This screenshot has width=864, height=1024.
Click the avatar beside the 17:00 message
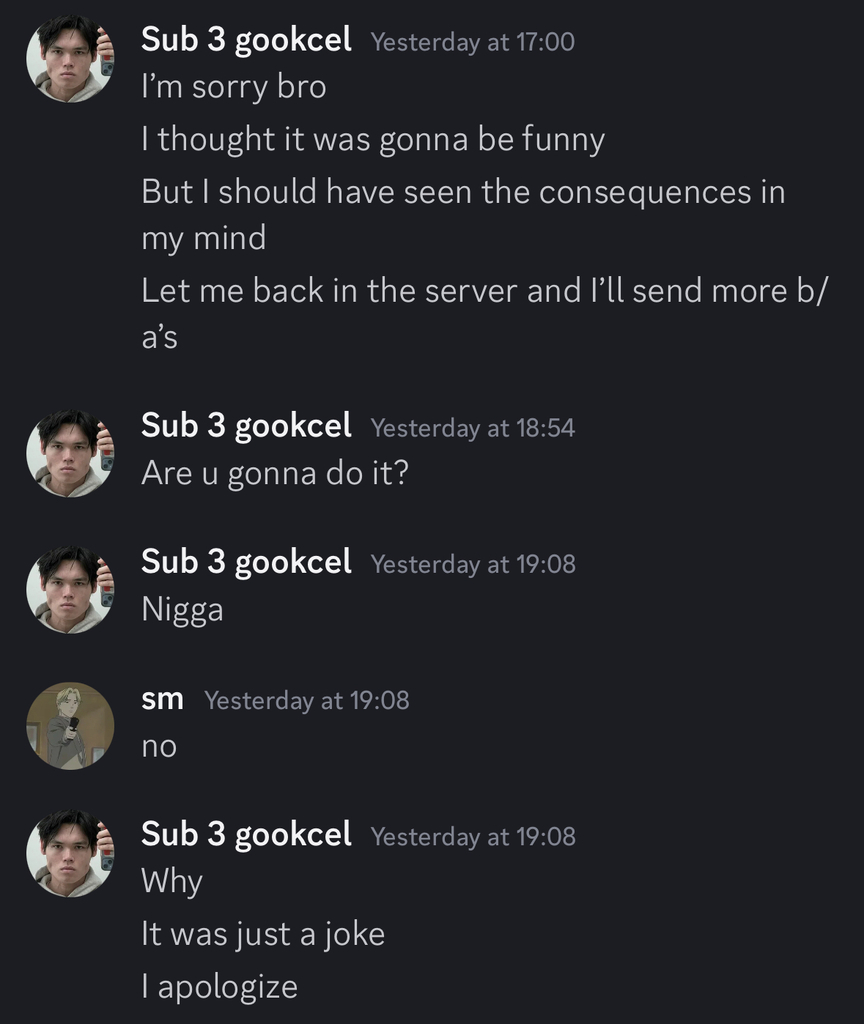(69, 59)
